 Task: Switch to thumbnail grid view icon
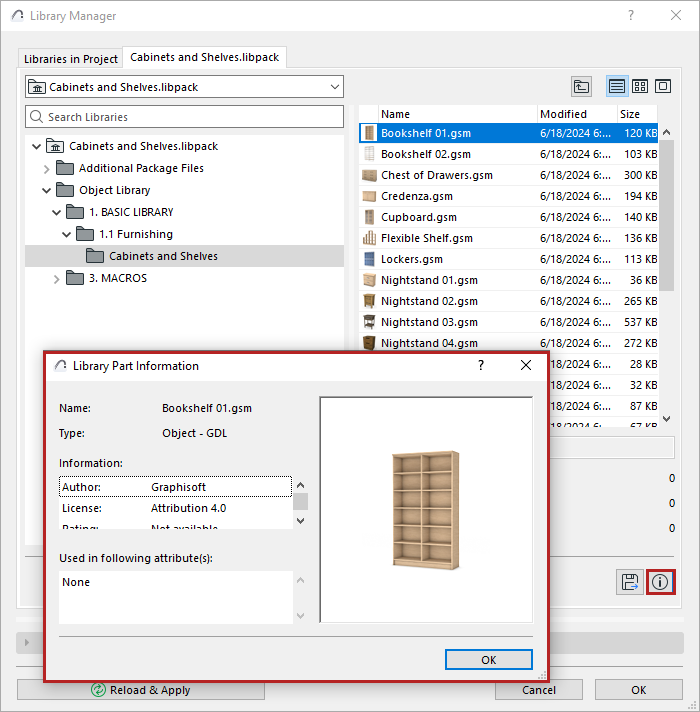click(640, 86)
